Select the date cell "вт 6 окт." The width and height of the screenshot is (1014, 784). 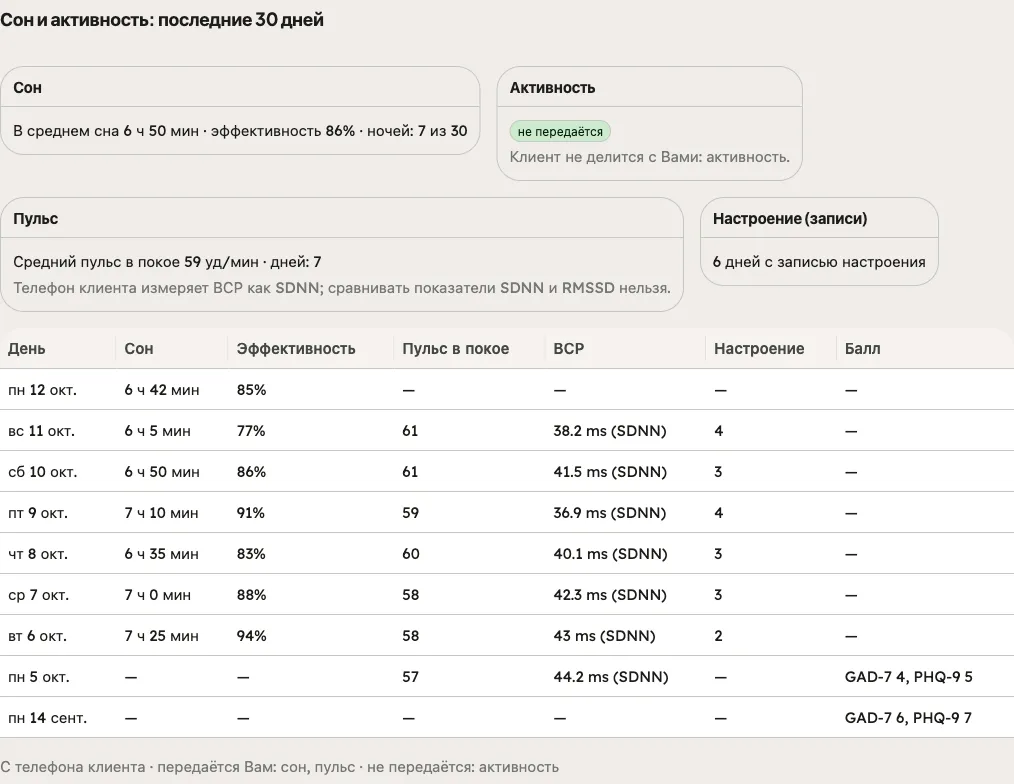pyautogui.click(x=37, y=637)
